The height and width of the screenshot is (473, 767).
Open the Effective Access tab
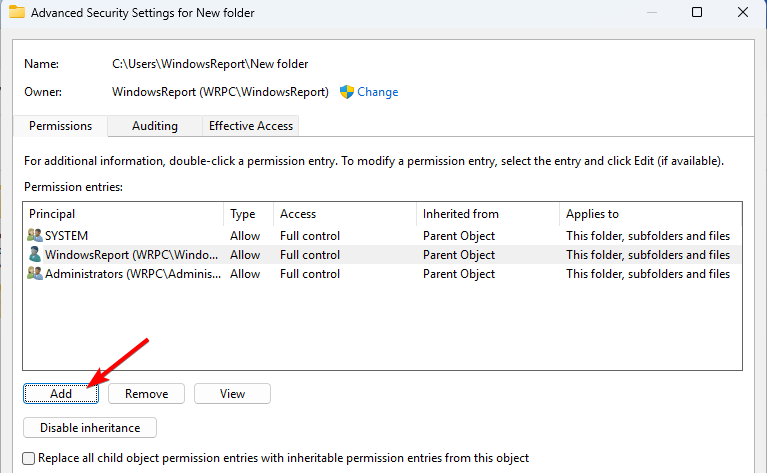point(250,126)
